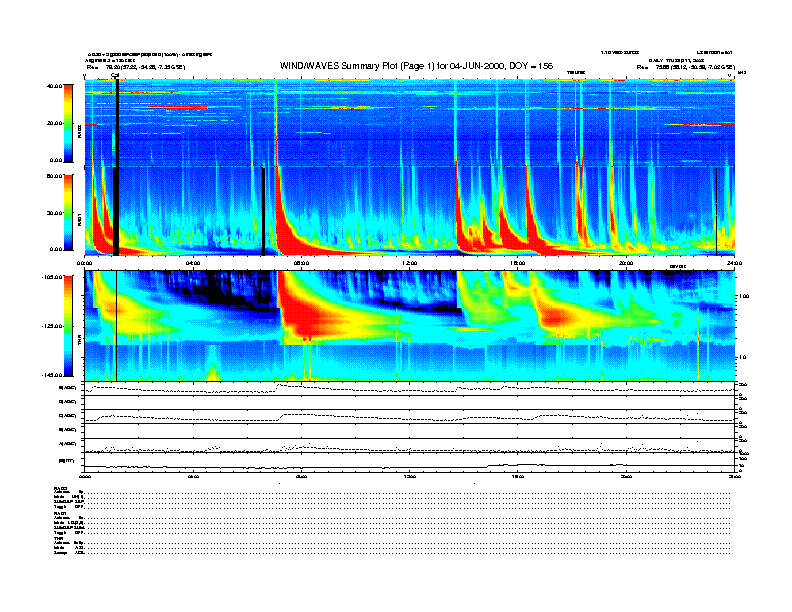Click the WIND/WAVES Summary Plot title
Viewport: 792px width, 612px height.
416,66
